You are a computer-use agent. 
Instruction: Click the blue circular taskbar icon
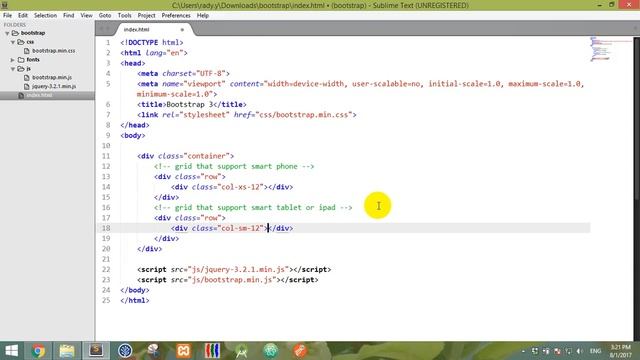click(x=125, y=351)
